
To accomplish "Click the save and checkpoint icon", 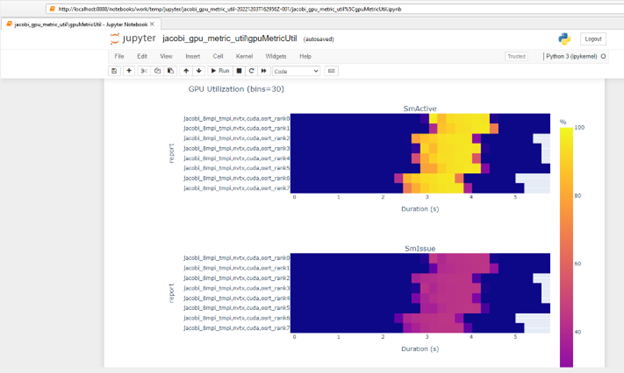I will click(114, 71).
